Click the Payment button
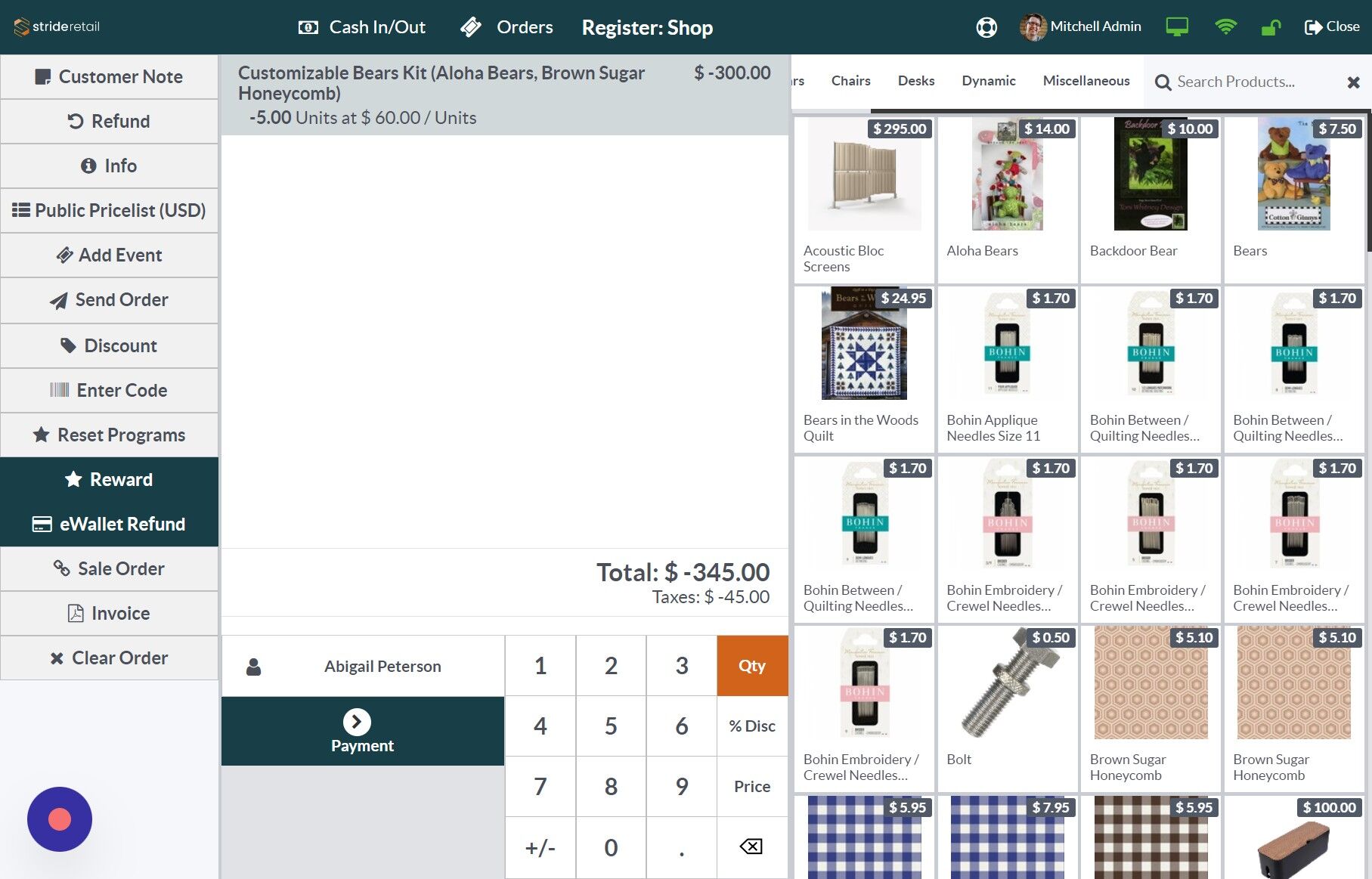This screenshot has width=1372, height=879. pos(362,731)
